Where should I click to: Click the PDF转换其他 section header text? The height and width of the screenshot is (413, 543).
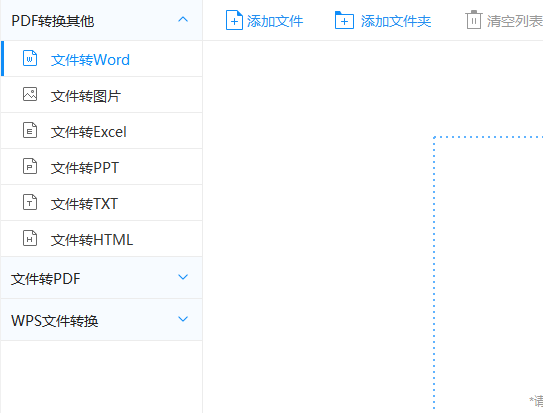click(x=53, y=21)
